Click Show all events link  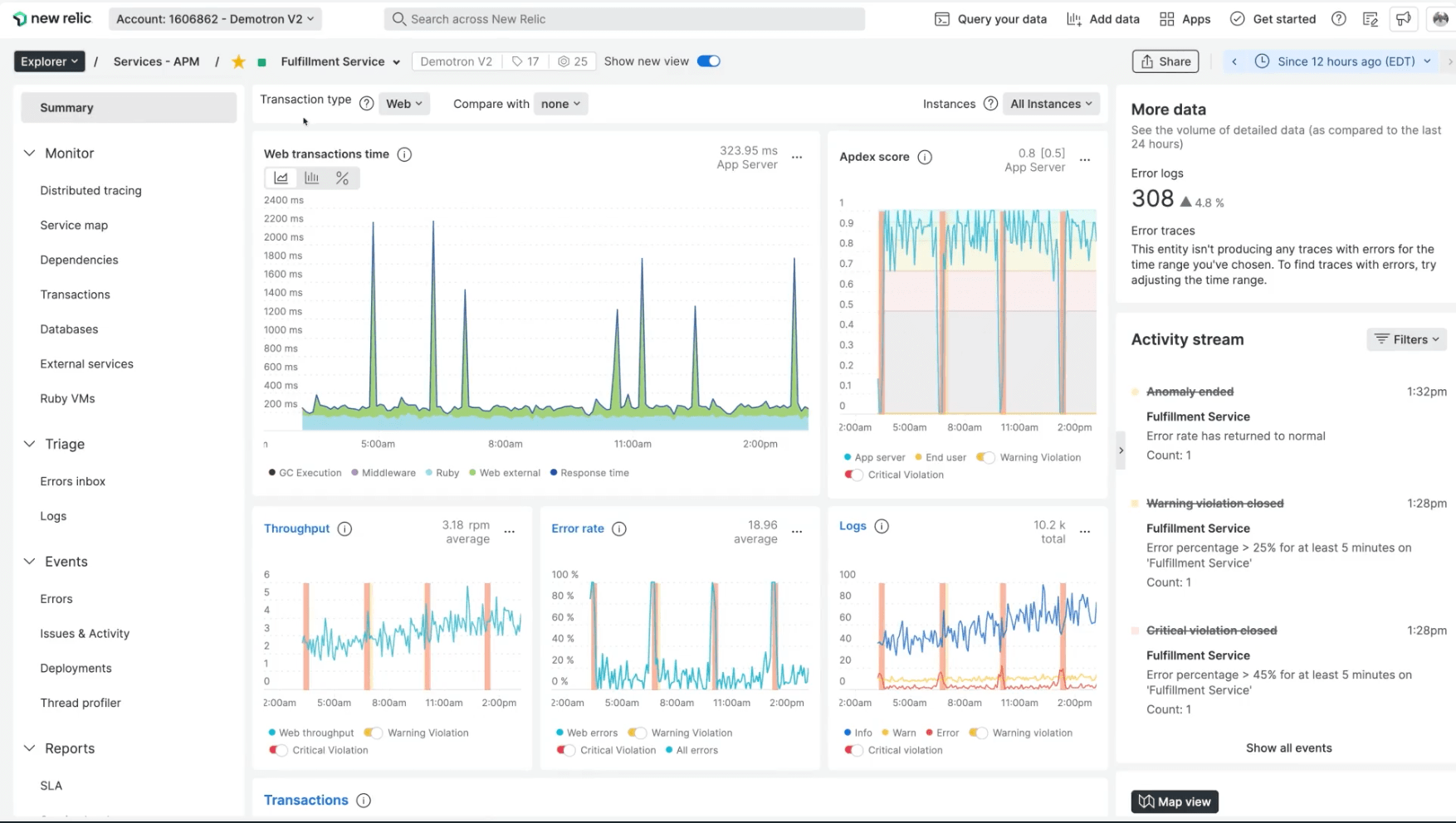click(1288, 748)
